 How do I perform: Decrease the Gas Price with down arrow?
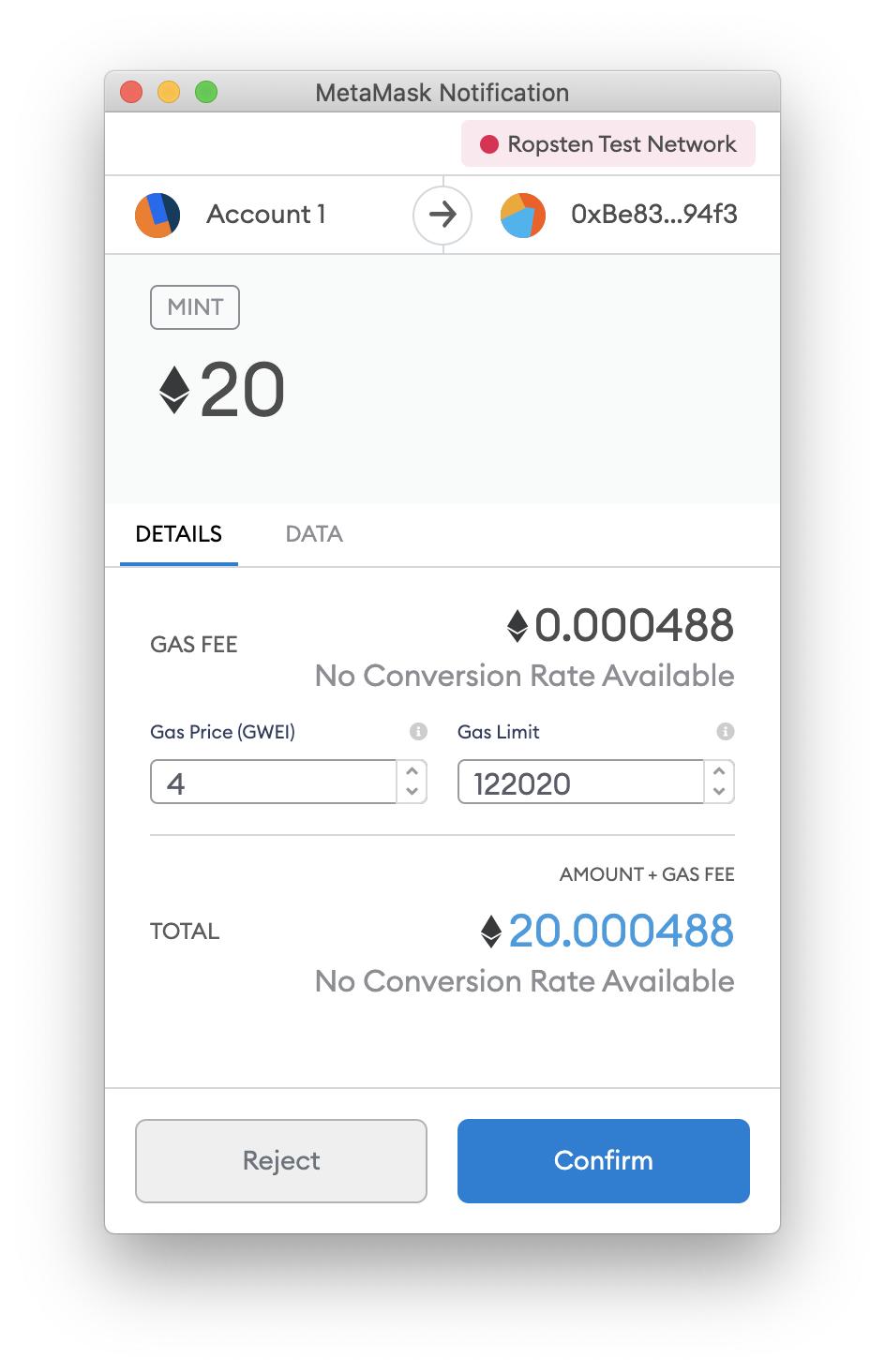[412, 792]
